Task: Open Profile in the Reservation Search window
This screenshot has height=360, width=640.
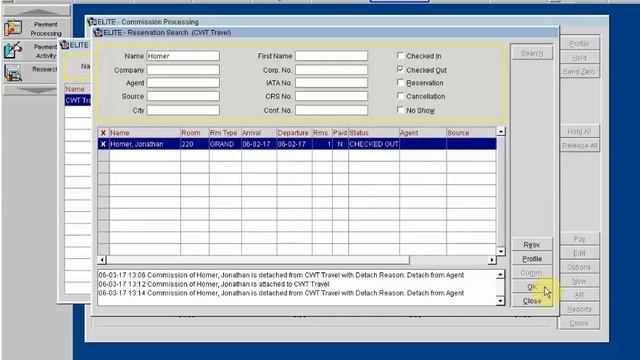Action: click(532, 259)
